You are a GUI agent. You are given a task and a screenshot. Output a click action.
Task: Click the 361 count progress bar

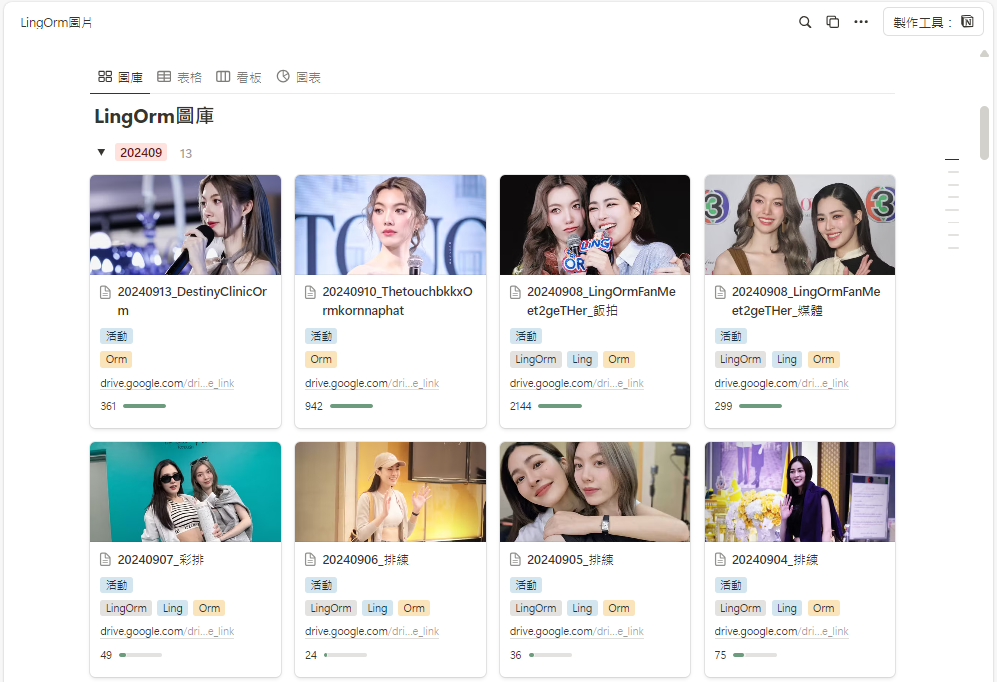coord(144,406)
